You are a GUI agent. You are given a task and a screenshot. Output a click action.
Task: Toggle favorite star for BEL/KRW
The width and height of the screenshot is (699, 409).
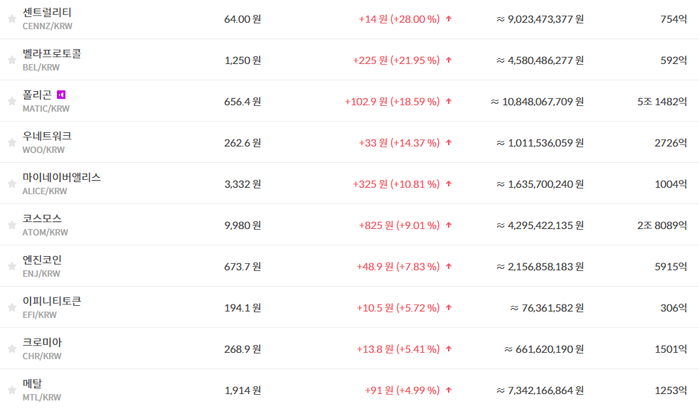[x=12, y=60]
